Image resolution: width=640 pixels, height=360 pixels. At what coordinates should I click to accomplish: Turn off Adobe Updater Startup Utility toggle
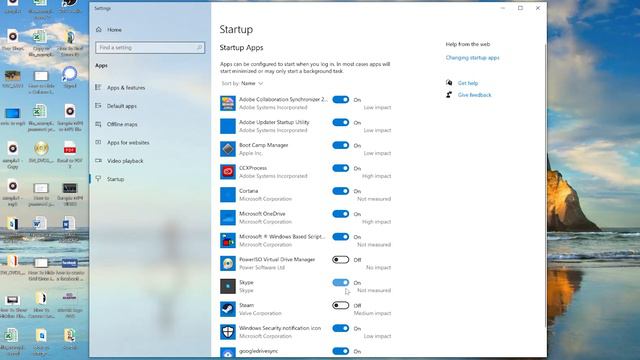pos(340,122)
